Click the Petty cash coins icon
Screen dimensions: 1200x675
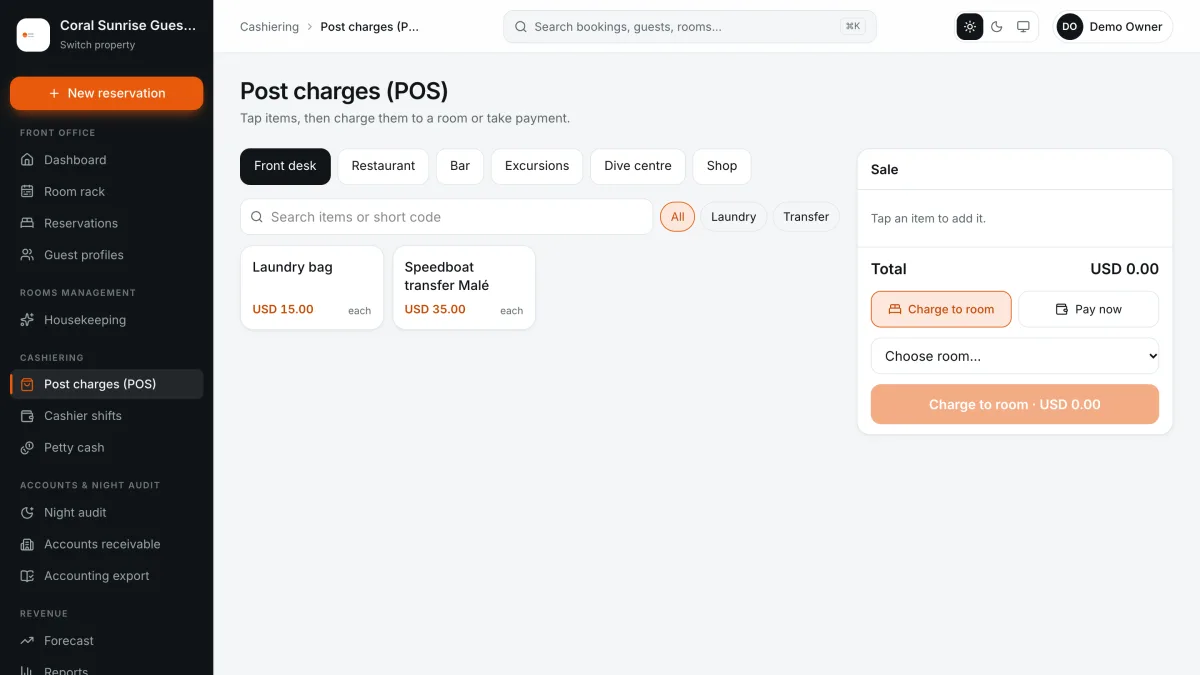point(27,448)
